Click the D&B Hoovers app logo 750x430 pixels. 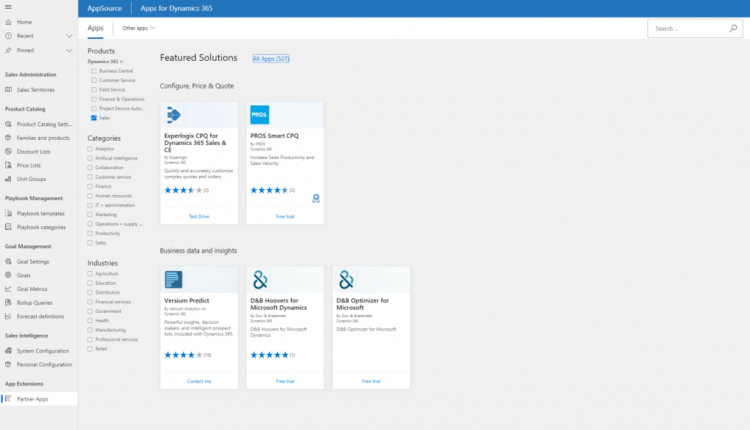[260, 279]
